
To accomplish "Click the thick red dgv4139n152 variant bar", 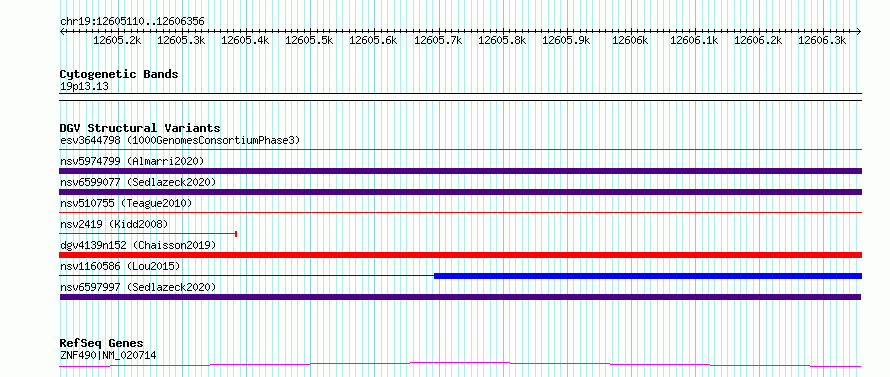I will [x=460, y=255].
